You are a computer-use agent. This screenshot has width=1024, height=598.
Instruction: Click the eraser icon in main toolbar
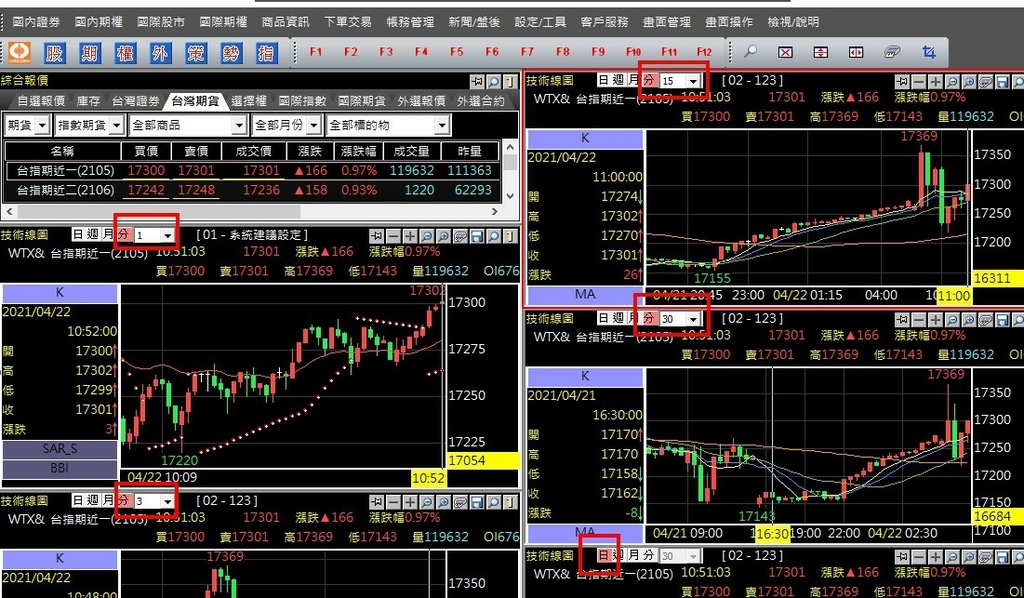pyautogui.click(x=892, y=52)
